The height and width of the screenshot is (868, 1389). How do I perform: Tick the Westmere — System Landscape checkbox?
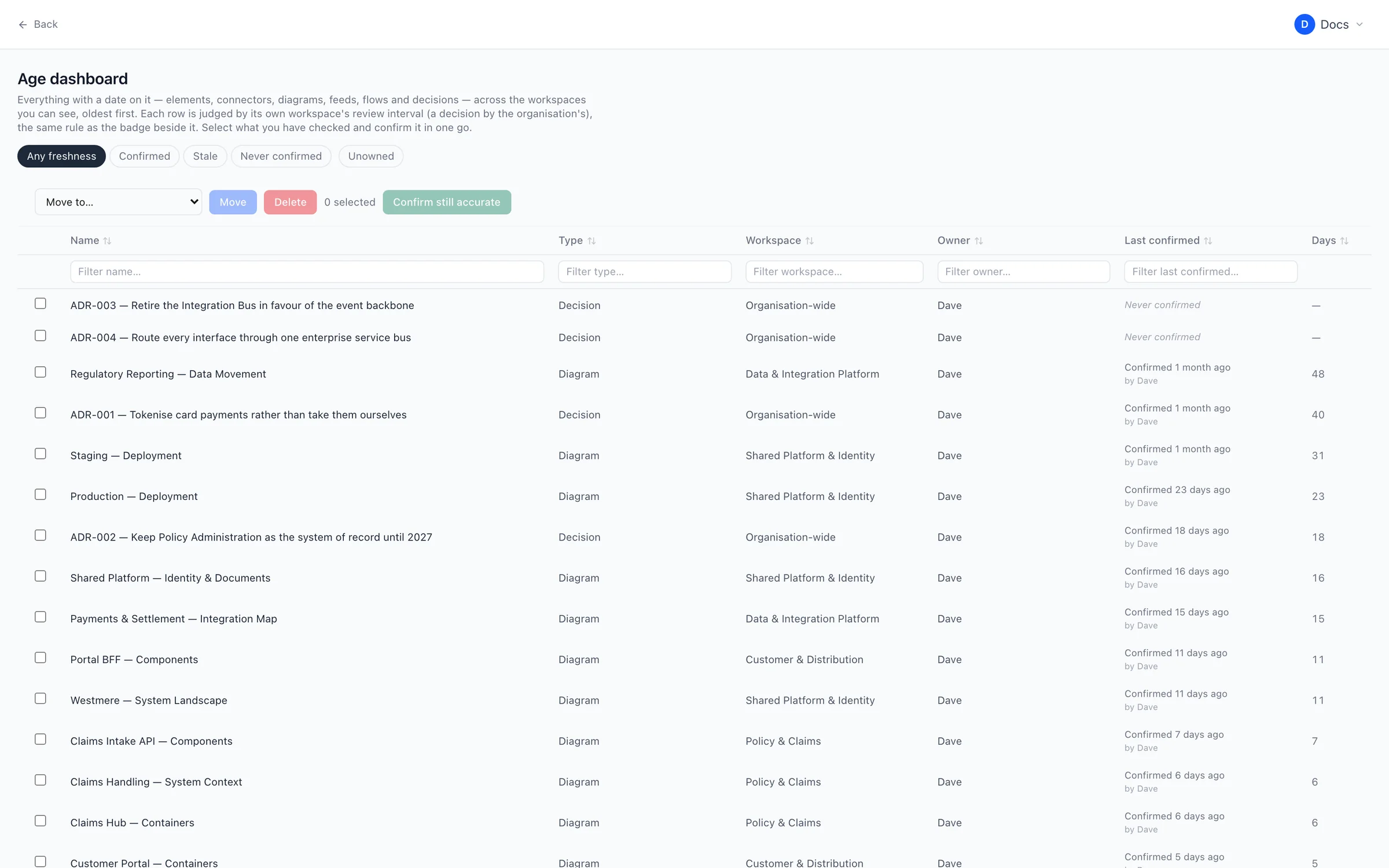coord(41,698)
